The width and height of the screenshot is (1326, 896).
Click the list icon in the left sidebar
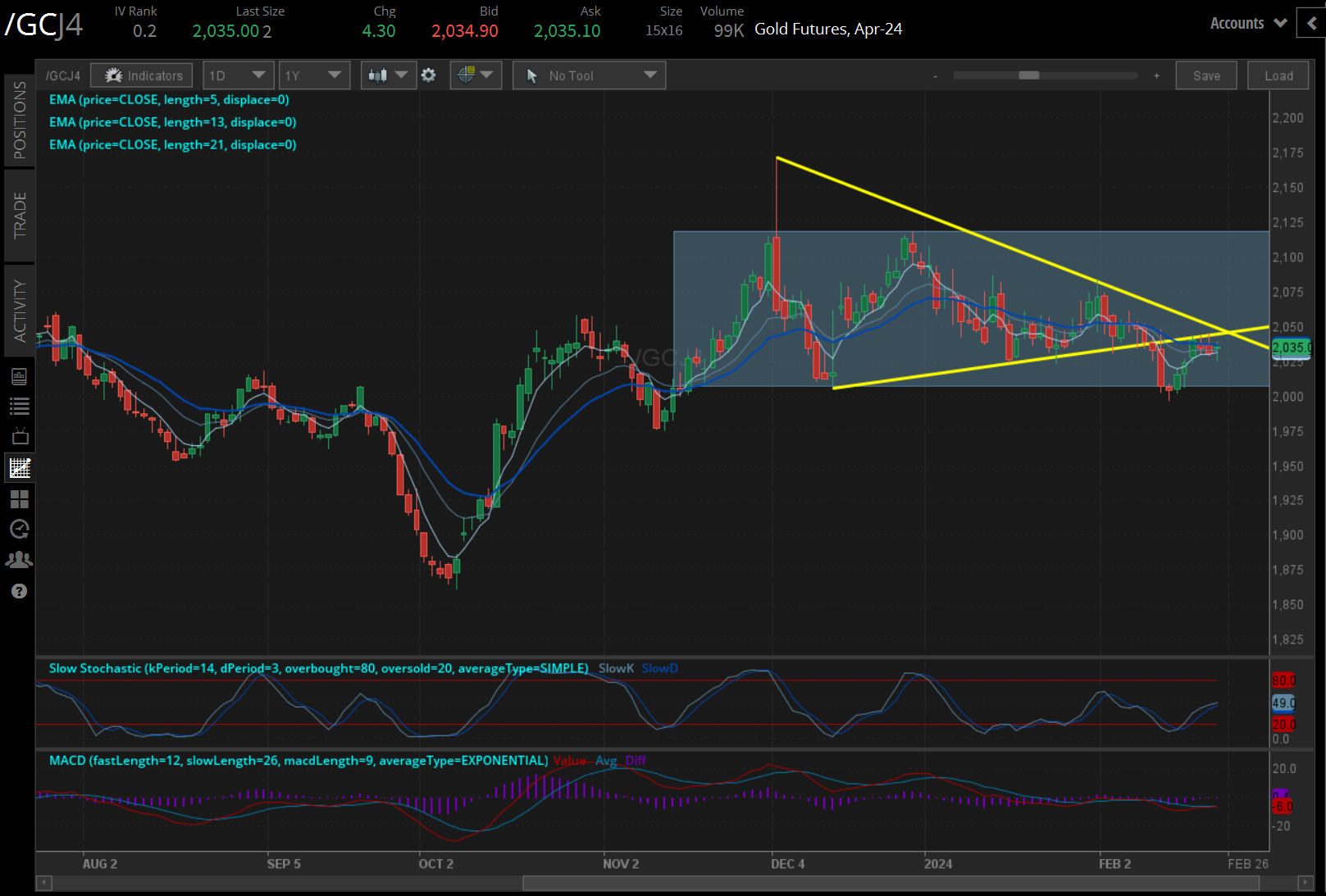(19, 405)
